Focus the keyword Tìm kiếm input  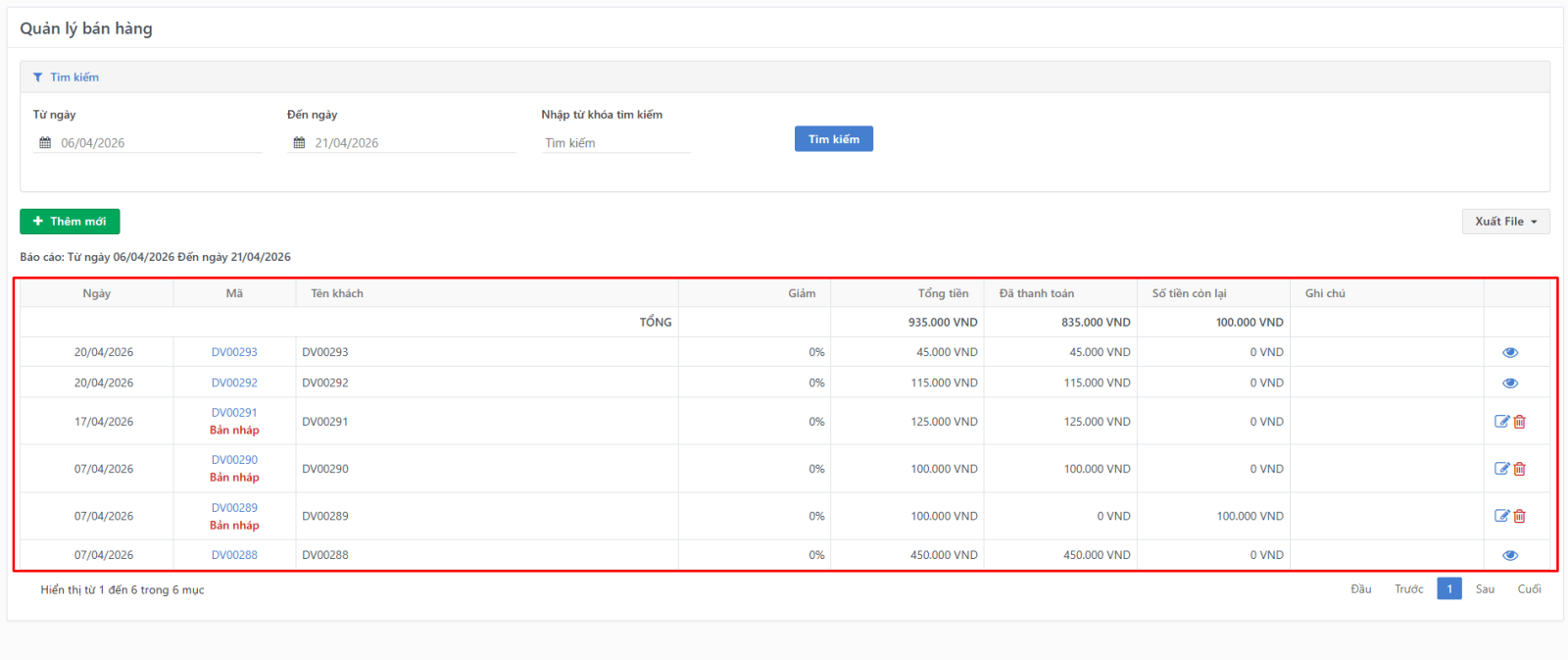pyautogui.click(x=616, y=143)
